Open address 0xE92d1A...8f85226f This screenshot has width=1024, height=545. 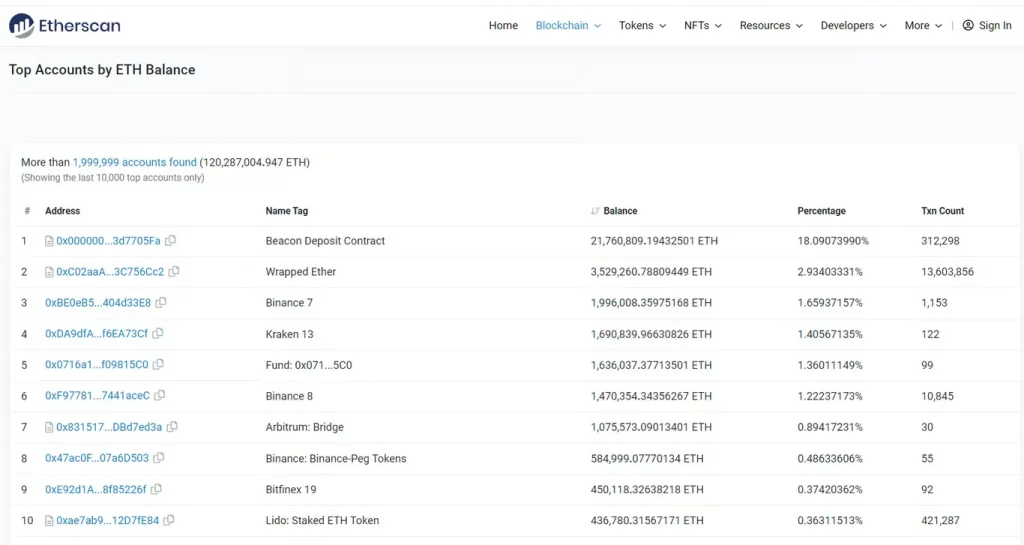point(96,489)
